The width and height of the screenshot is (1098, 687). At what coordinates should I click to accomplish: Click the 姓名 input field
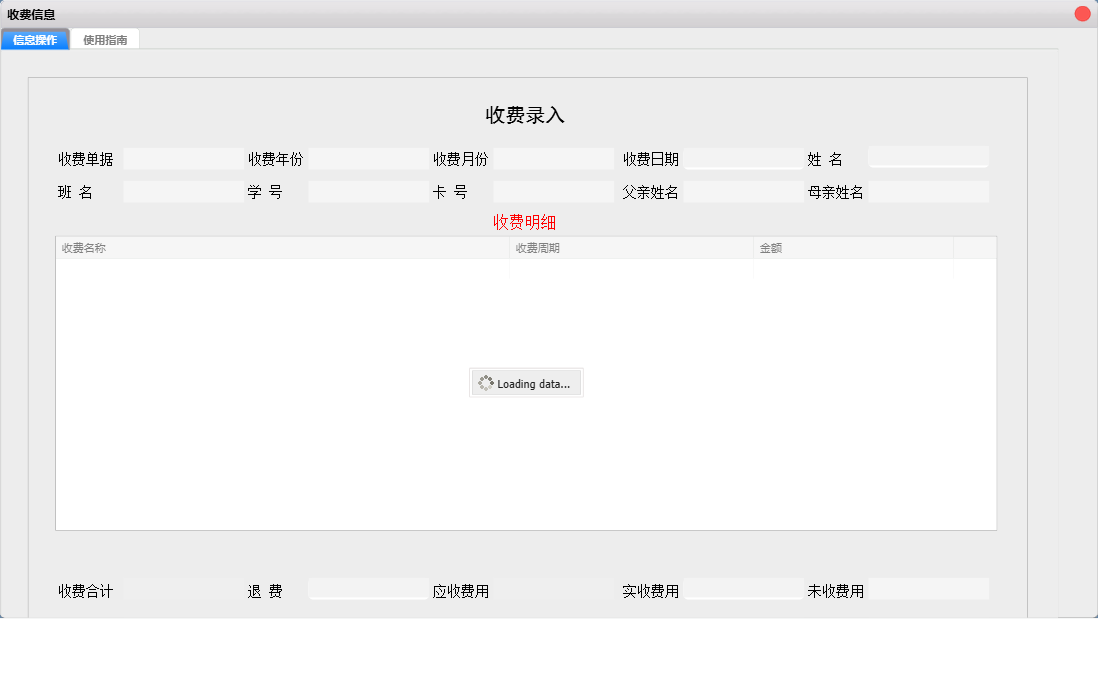click(928, 156)
